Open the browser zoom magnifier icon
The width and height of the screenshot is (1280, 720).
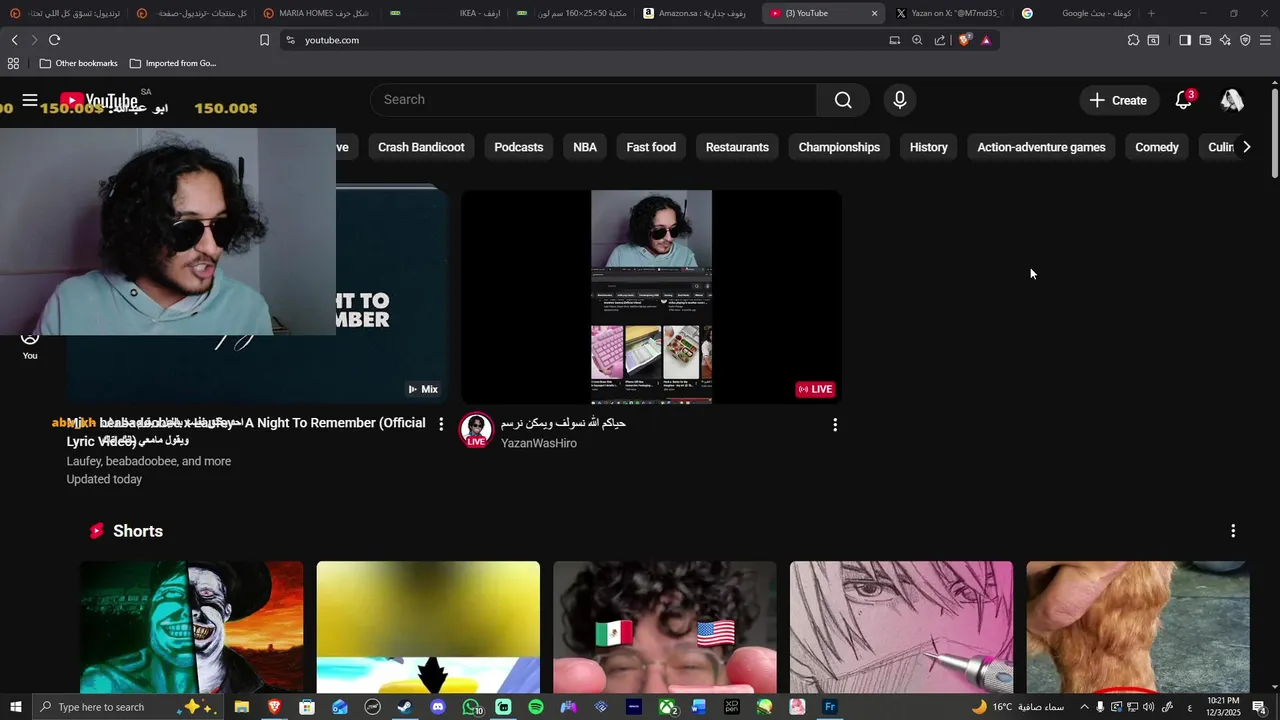click(917, 40)
